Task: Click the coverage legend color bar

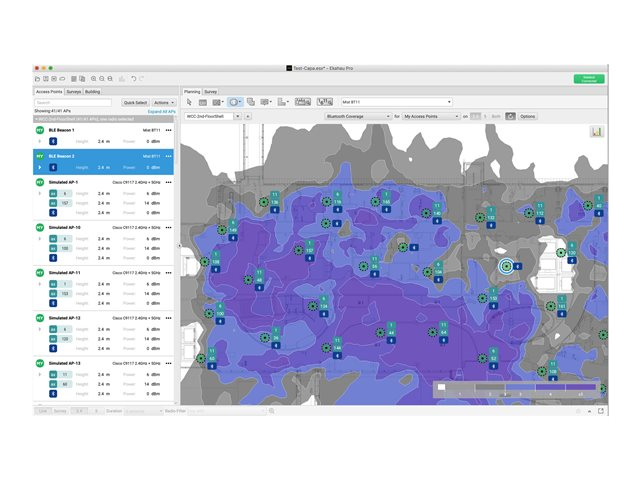Action: click(517, 386)
